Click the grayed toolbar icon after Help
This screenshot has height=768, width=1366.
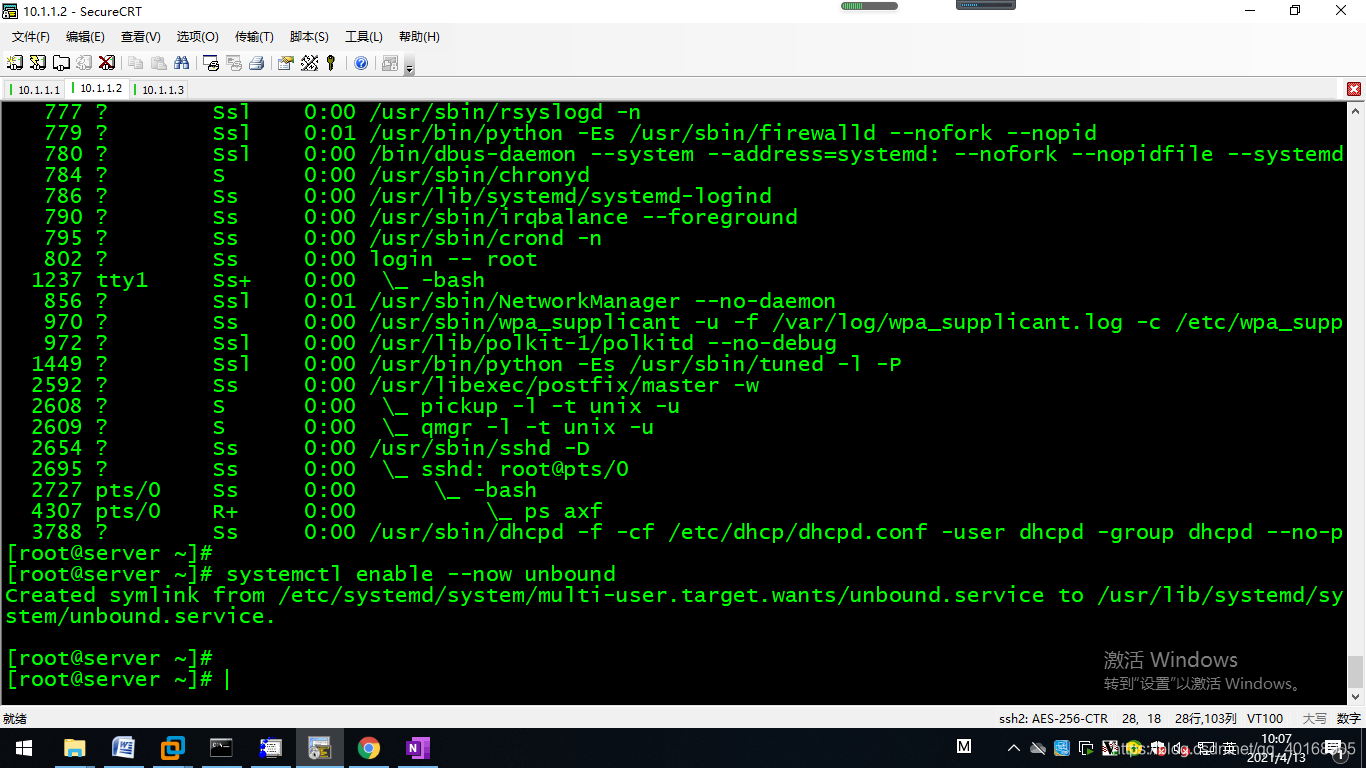click(x=390, y=63)
